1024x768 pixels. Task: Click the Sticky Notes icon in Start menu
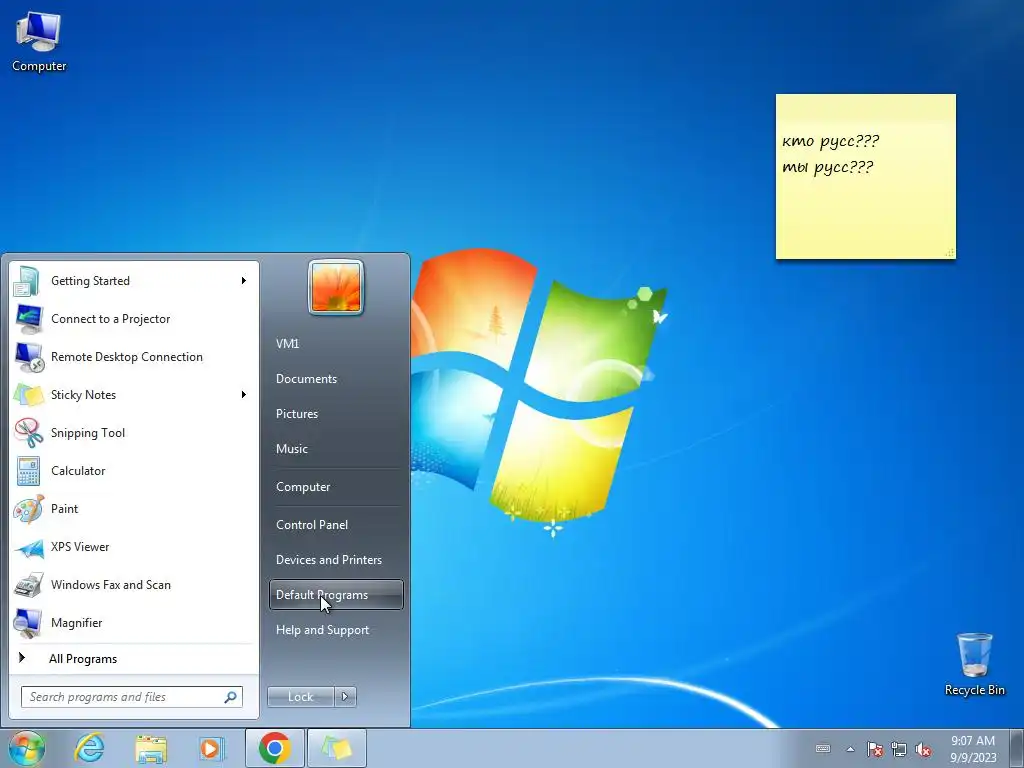pyautogui.click(x=29, y=395)
